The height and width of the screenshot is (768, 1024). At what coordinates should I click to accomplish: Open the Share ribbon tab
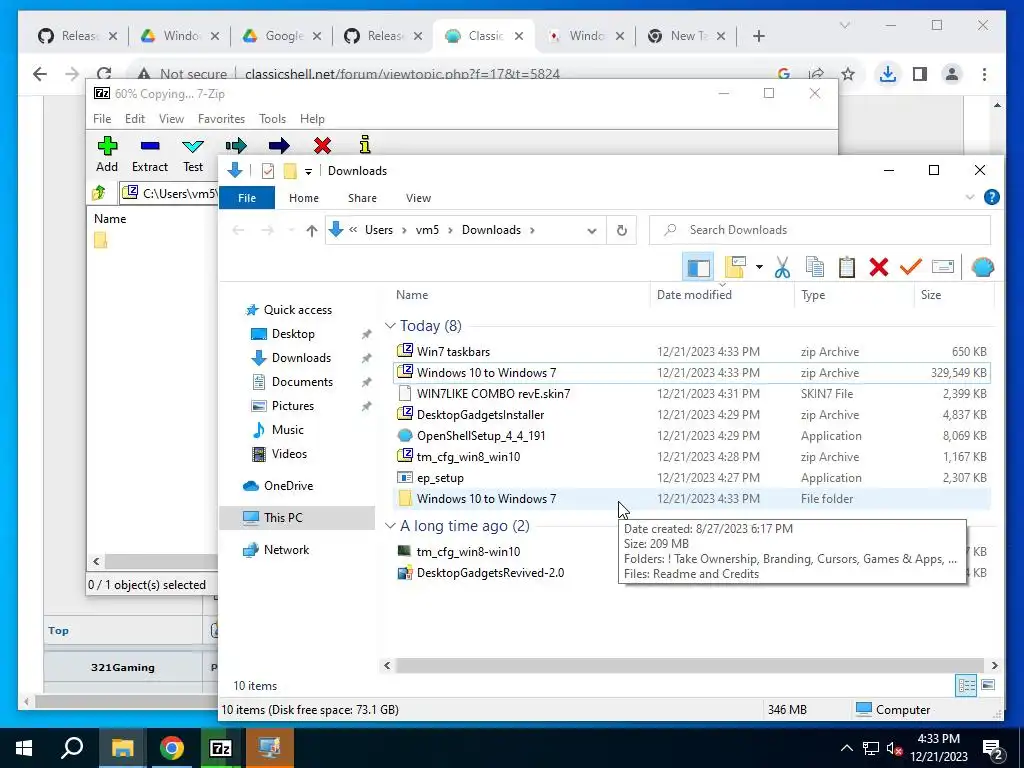(x=362, y=198)
